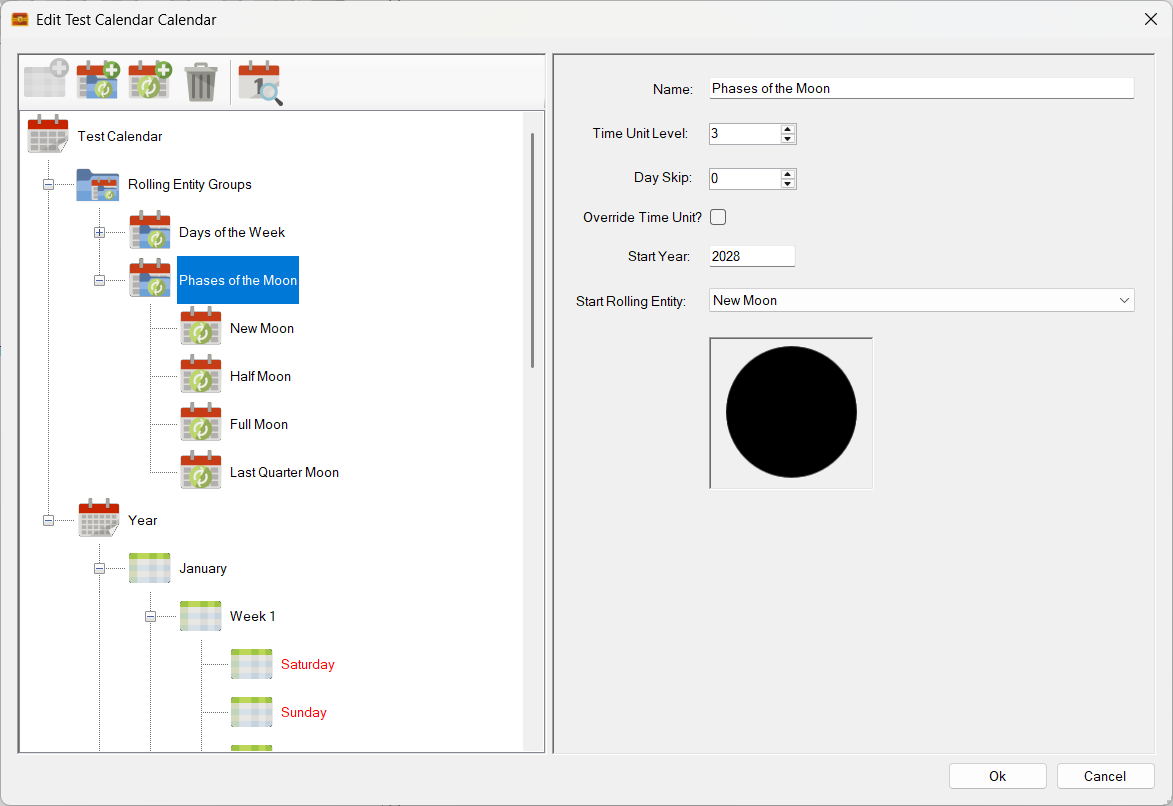Click the add rolling entity toolbar icon
Viewport: 1173px width, 806px height.
click(150, 81)
